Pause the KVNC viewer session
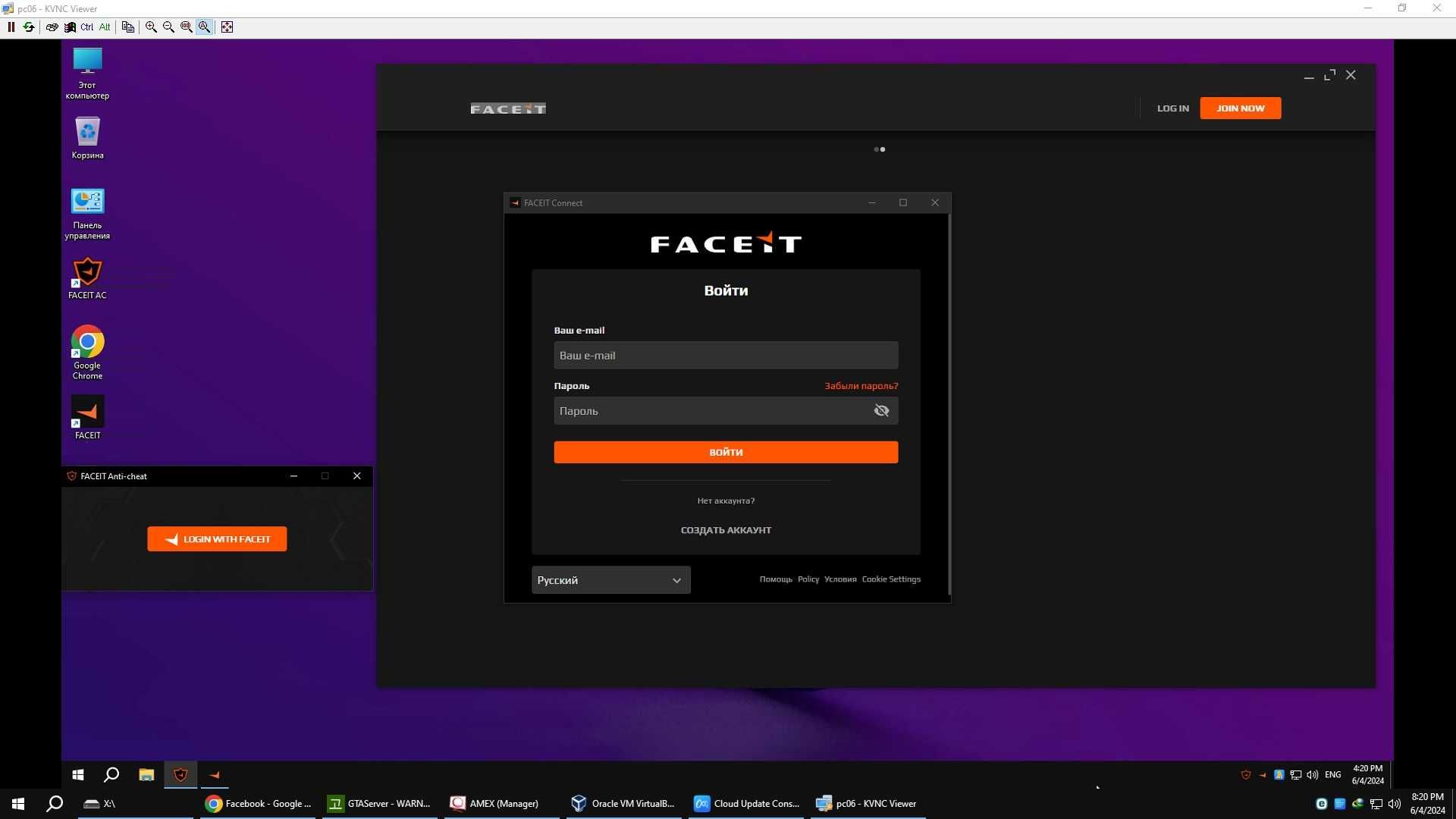Viewport: 1456px width, 819px height. pos(11,27)
